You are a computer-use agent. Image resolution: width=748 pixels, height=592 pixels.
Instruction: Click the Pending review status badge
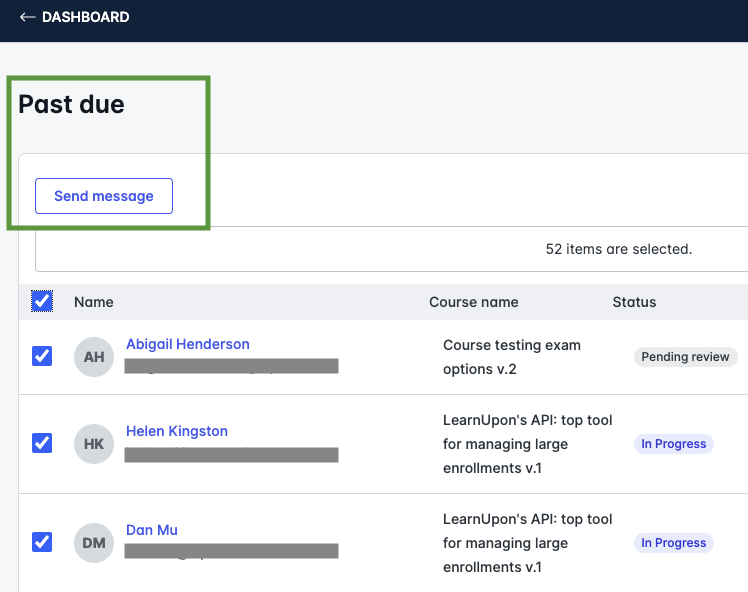click(685, 357)
